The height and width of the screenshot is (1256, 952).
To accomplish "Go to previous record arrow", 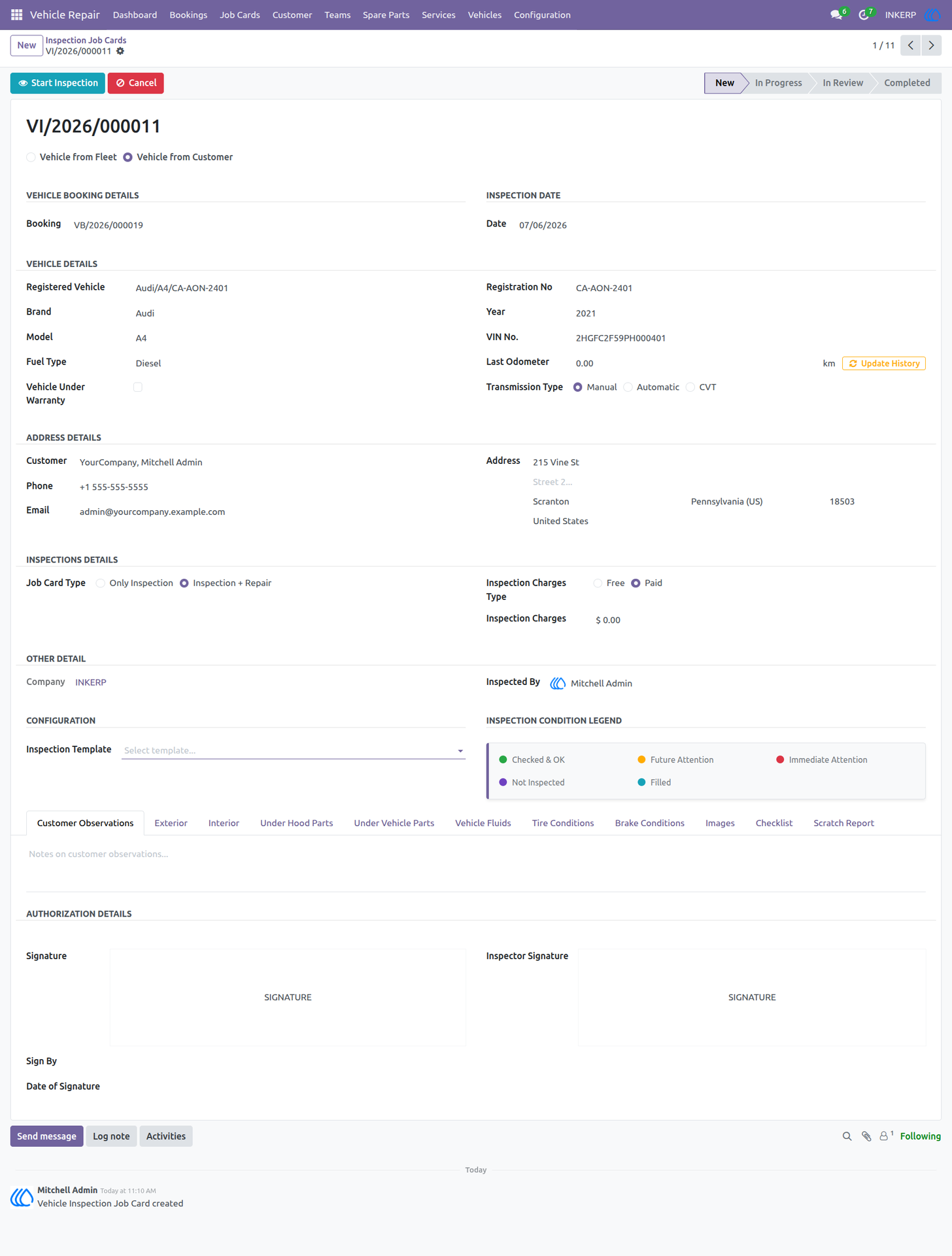I will tap(910, 45).
